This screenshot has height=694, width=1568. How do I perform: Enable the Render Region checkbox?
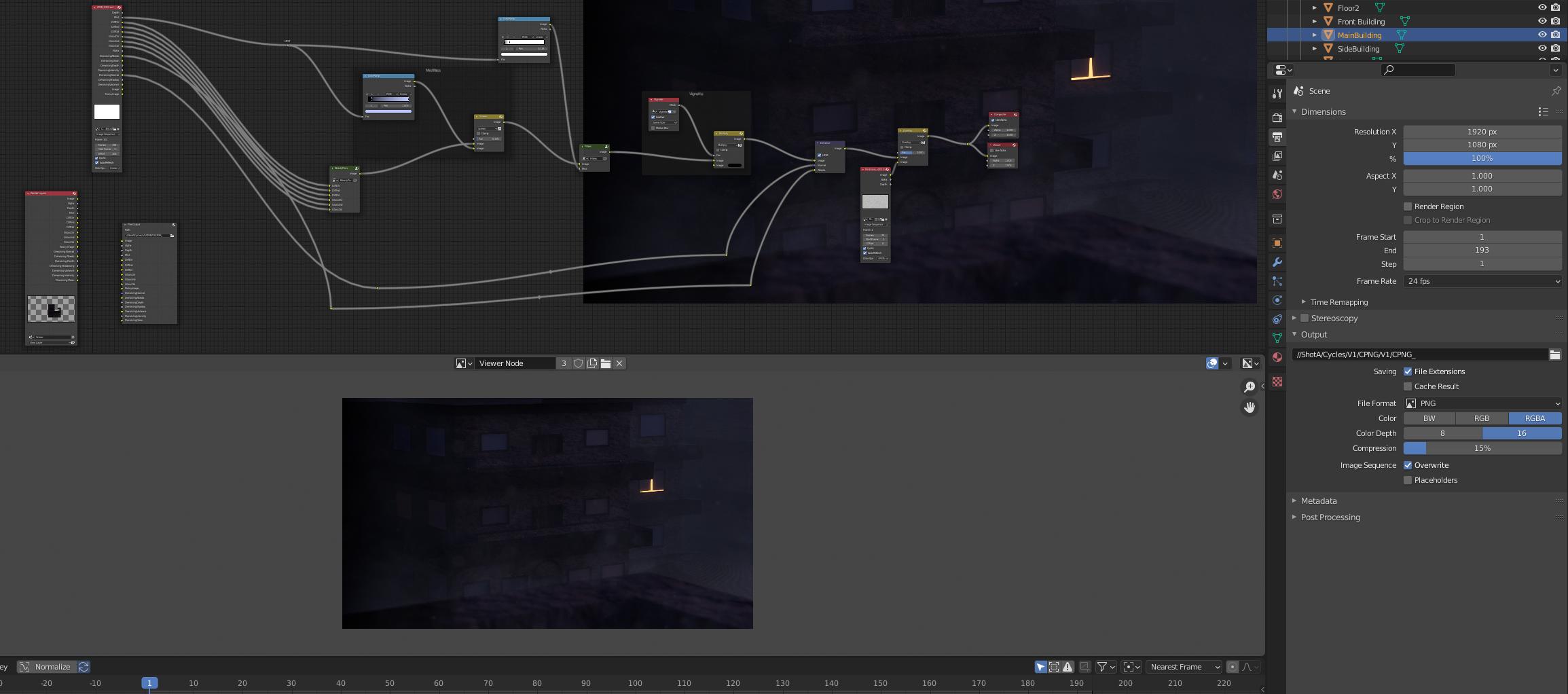tap(1408, 206)
